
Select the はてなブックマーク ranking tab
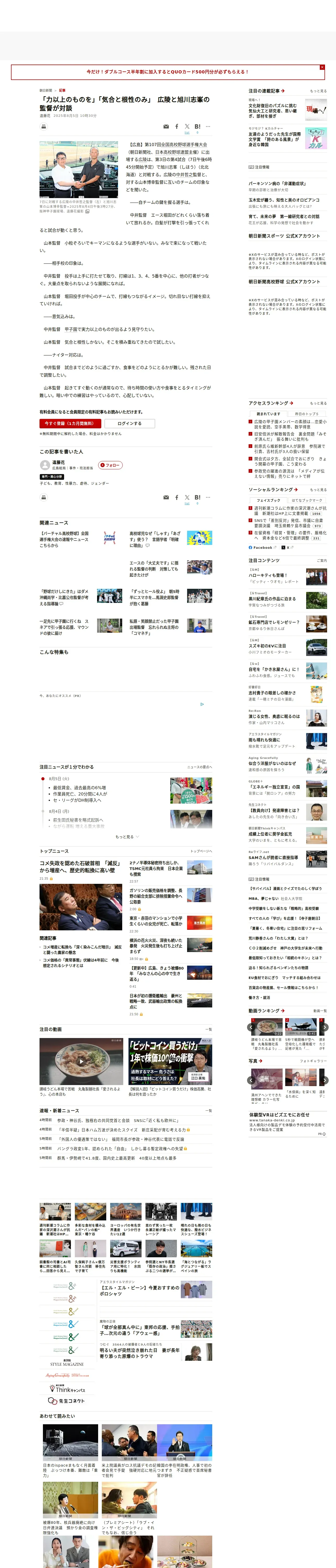tap(307, 500)
